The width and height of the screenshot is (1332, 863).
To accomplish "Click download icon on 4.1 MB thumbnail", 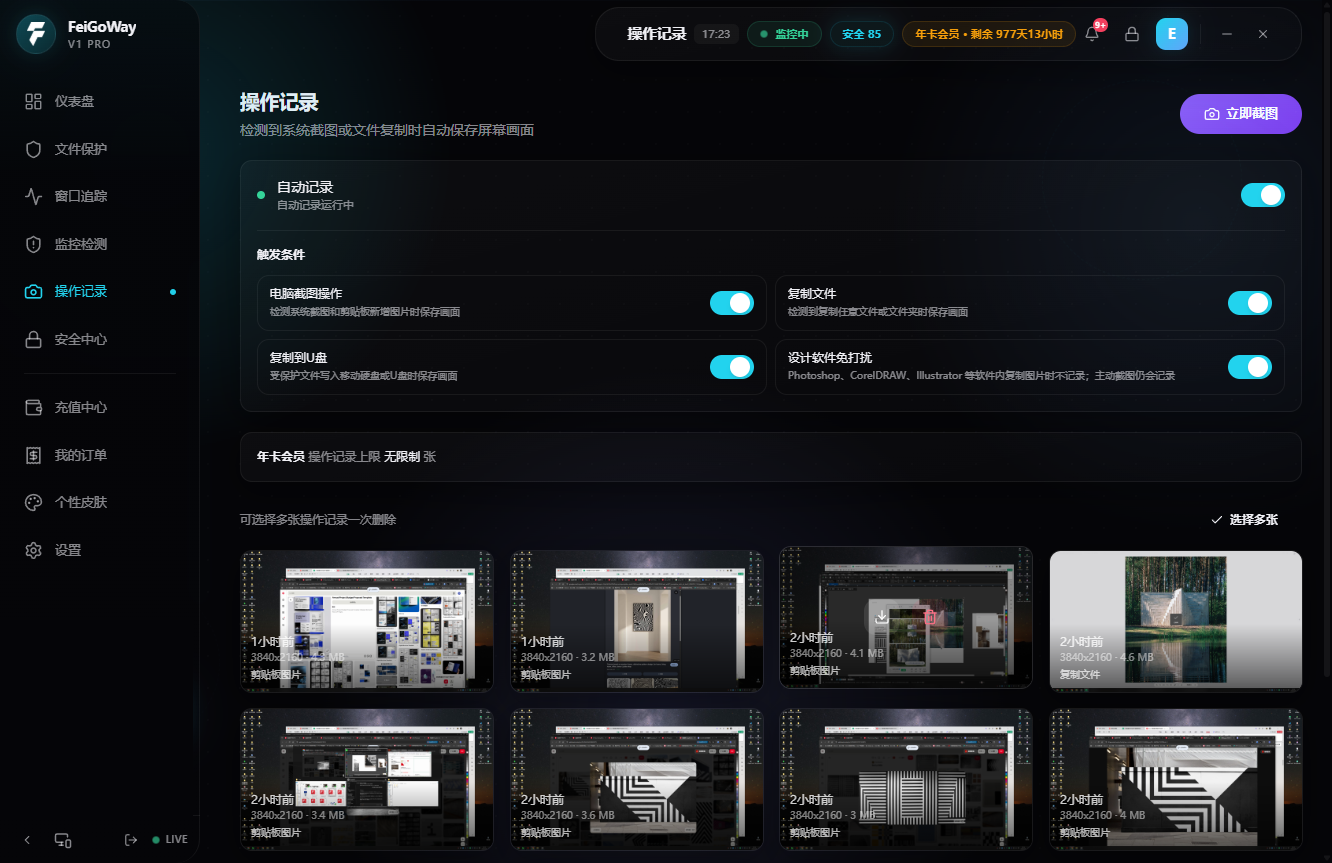I will click(882, 617).
